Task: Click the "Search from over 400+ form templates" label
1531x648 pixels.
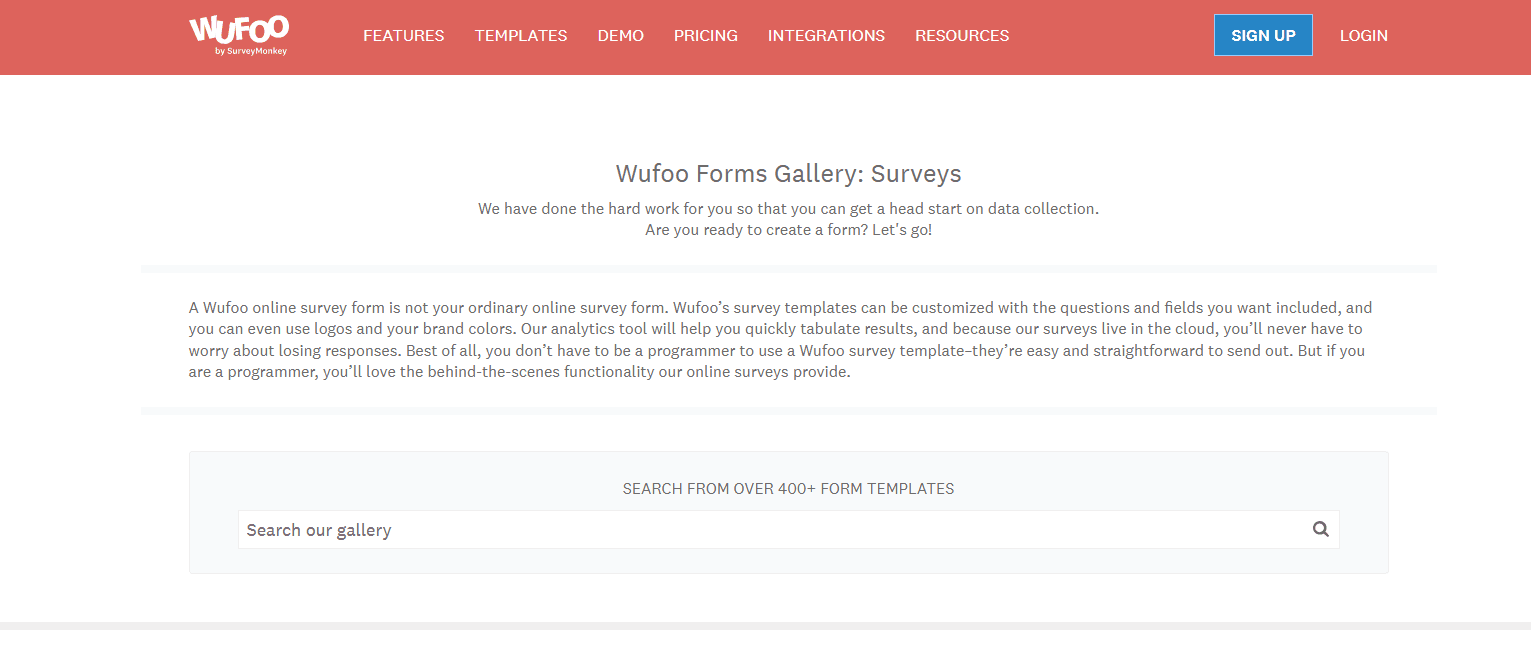Action: click(788, 489)
